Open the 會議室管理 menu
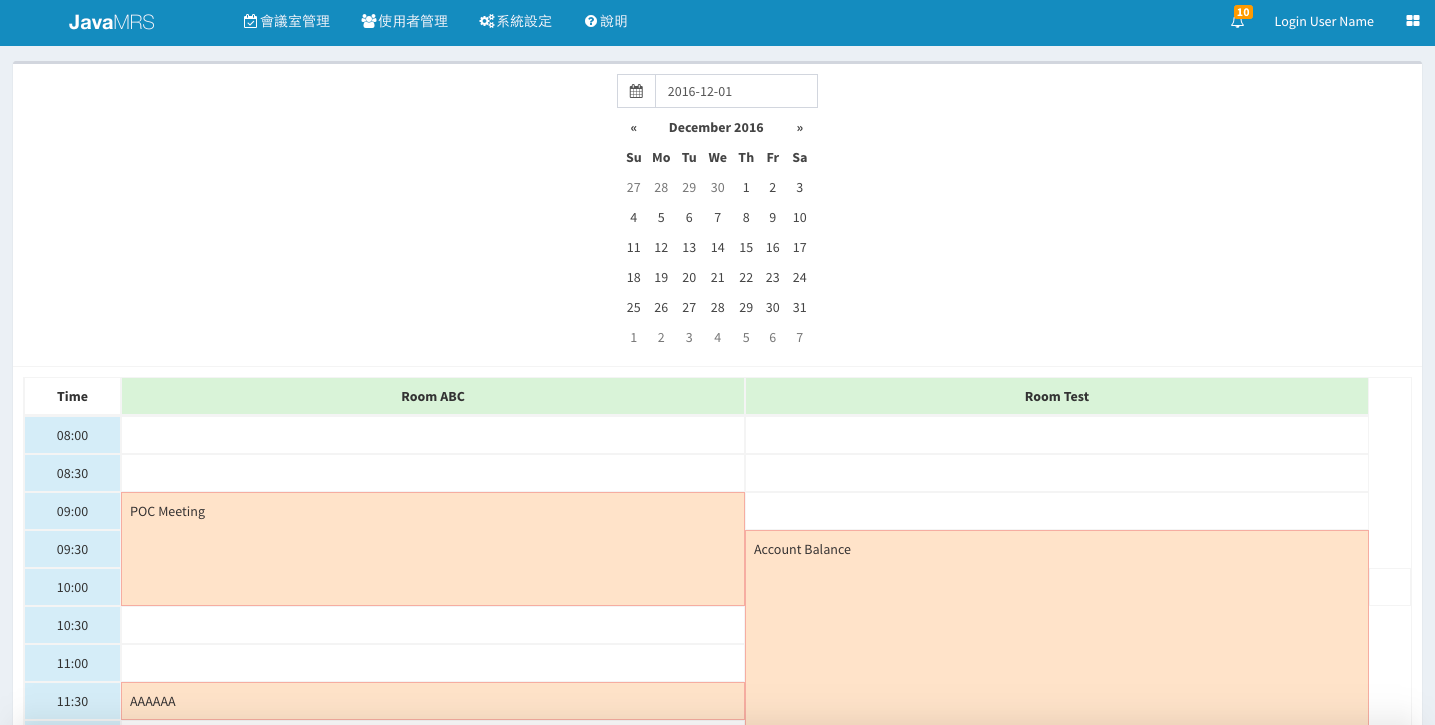The image size is (1435, 725). click(x=287, y=21)
